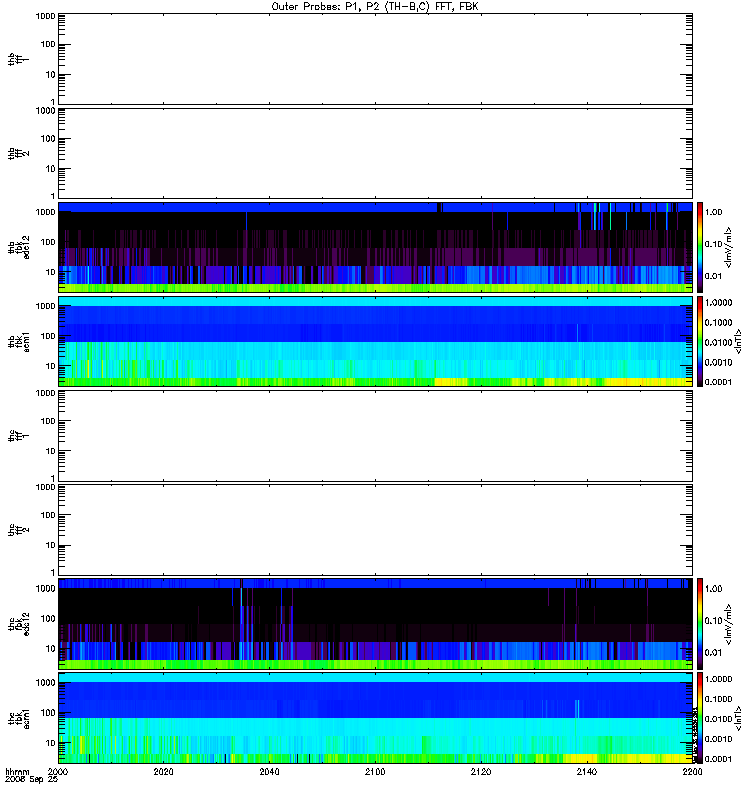
Task: Click the '2000' time axis label
Action: coord(58,772)
